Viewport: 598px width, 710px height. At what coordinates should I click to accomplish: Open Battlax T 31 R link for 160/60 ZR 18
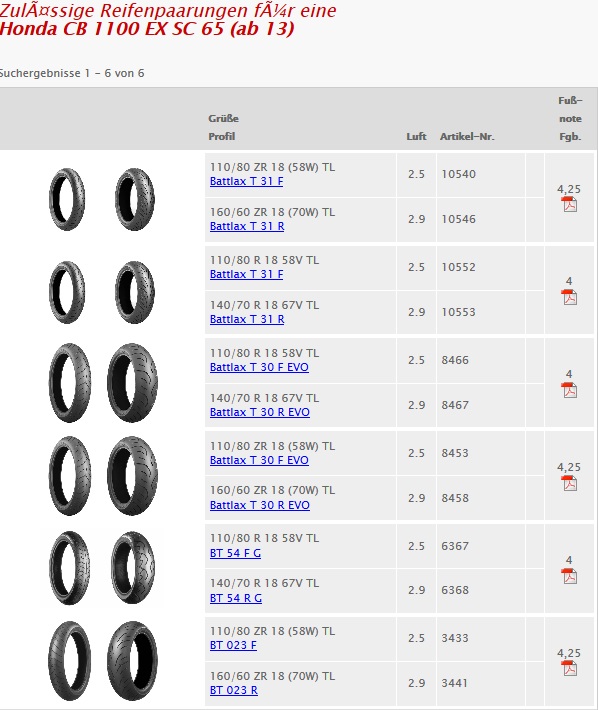[x=247, y=226]
